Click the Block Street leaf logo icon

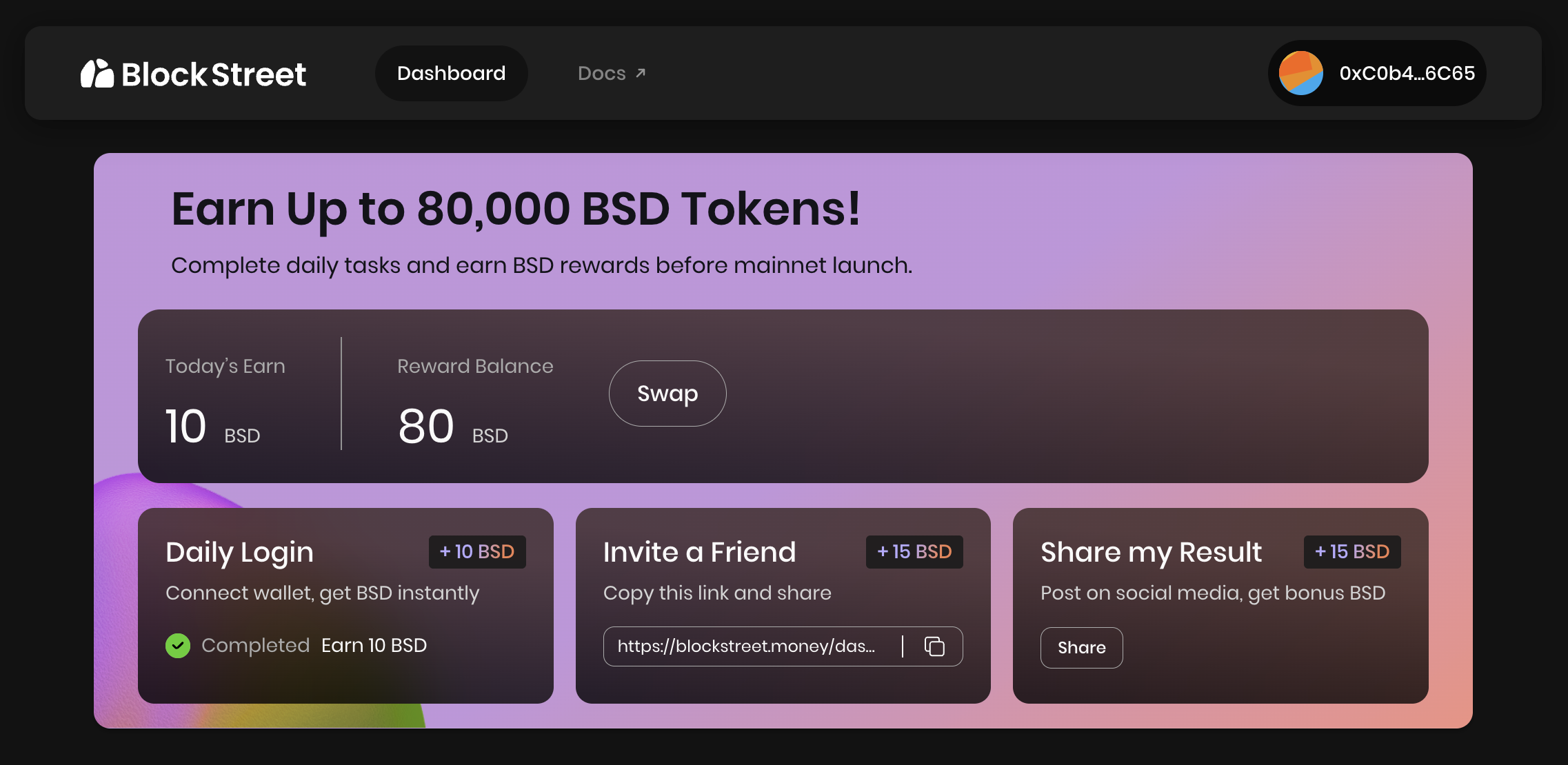click(97, 74)
